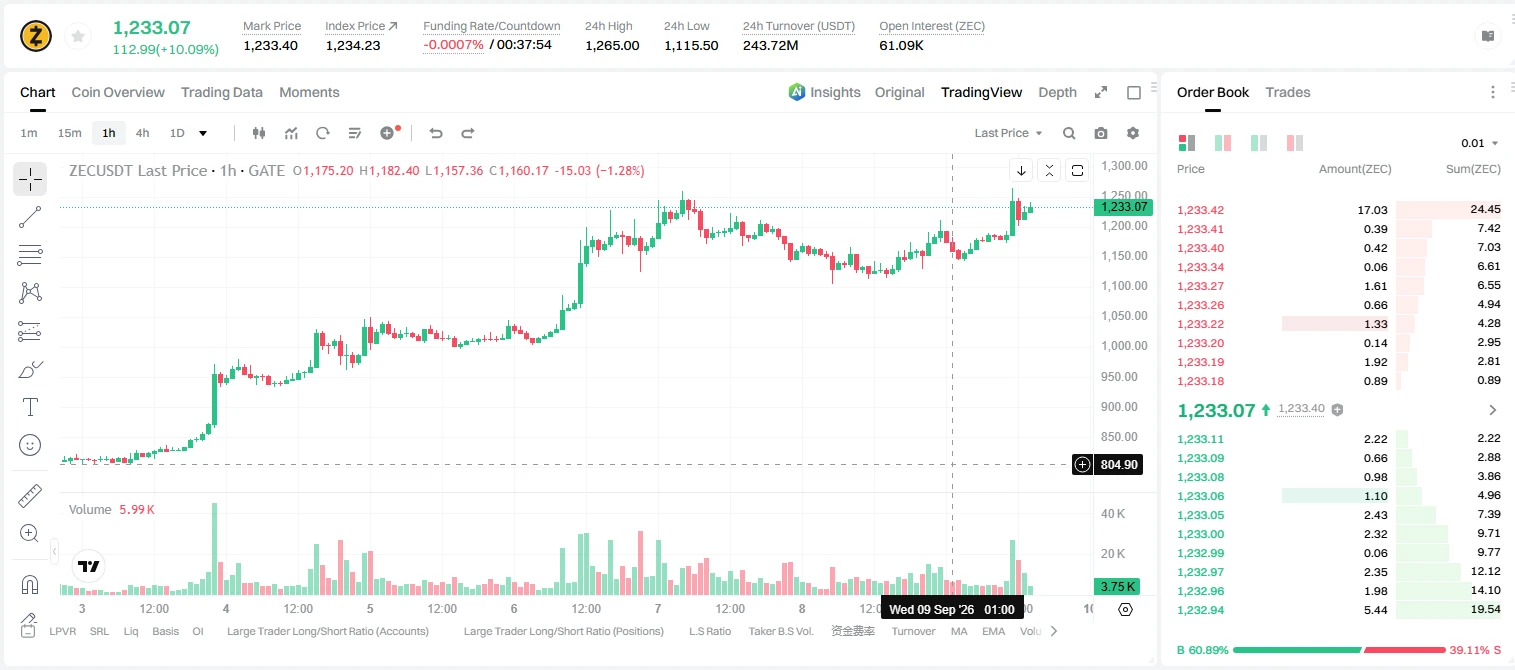This screenshot has width=1515, height=670.
Task: Expand the time interval dropdown arrow
Action: (203, 133)
